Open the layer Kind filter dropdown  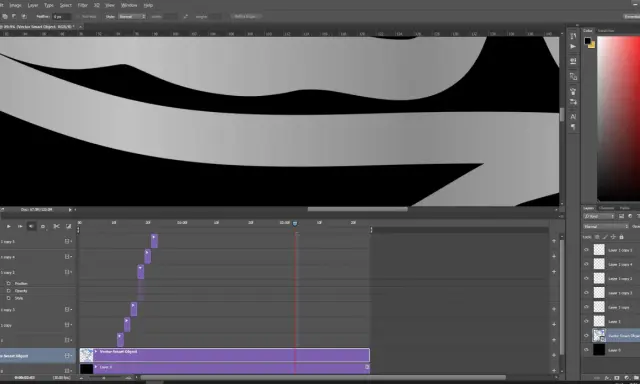click(x=599, y=216)
